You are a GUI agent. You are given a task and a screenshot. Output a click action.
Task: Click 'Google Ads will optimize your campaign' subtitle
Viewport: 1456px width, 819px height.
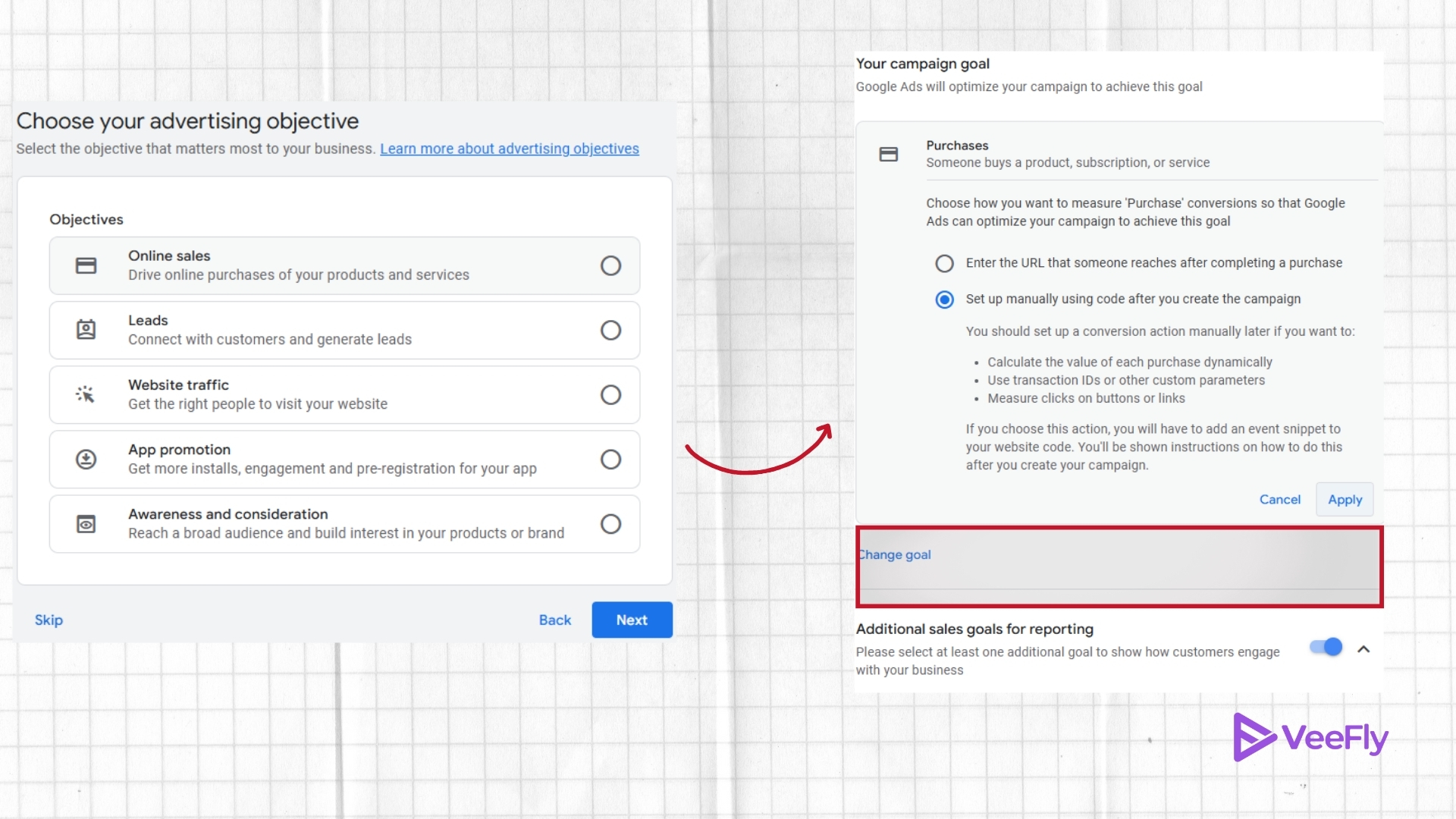(1029, 86)
